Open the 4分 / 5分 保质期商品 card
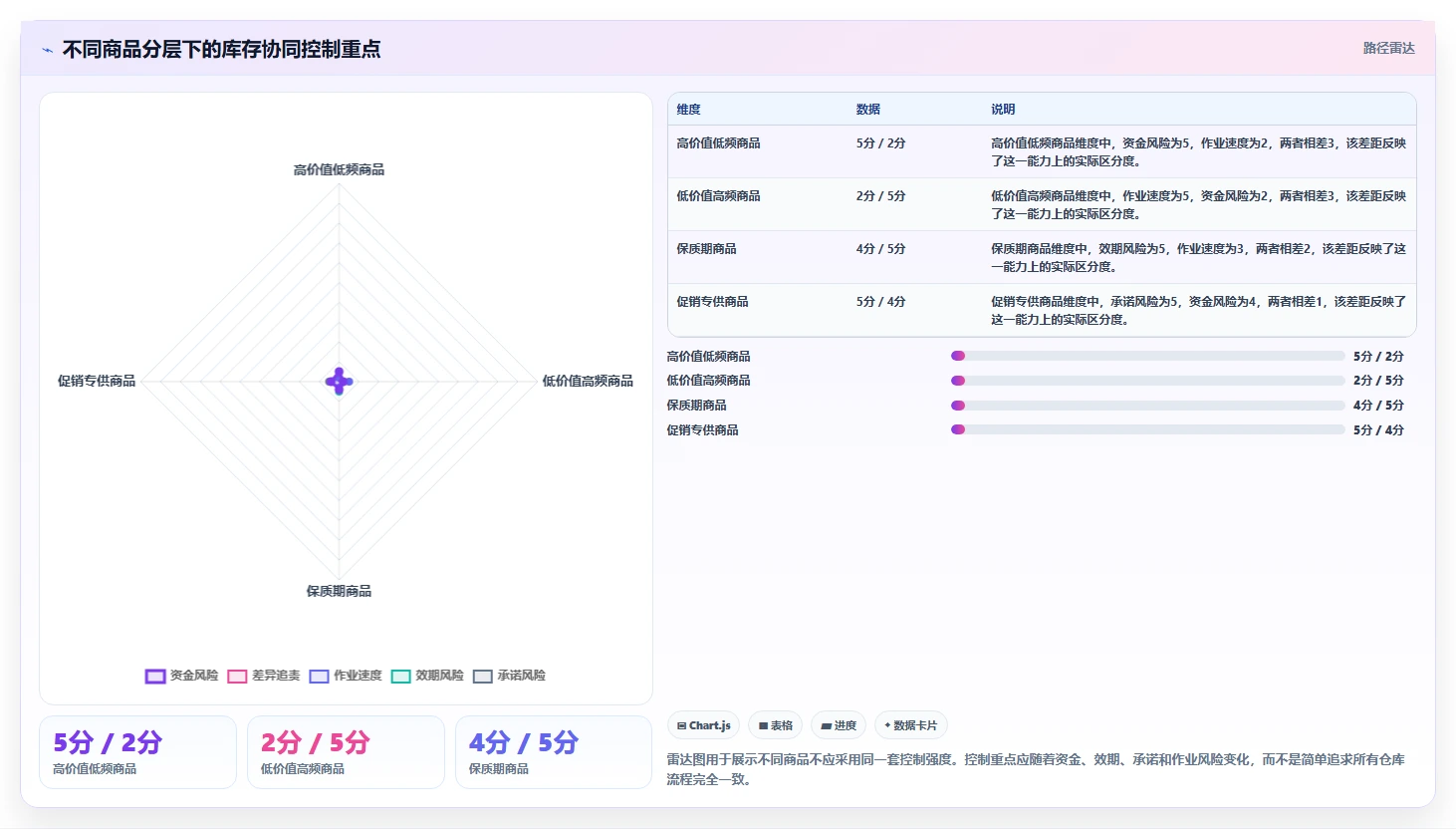 (x=554, y=752)
